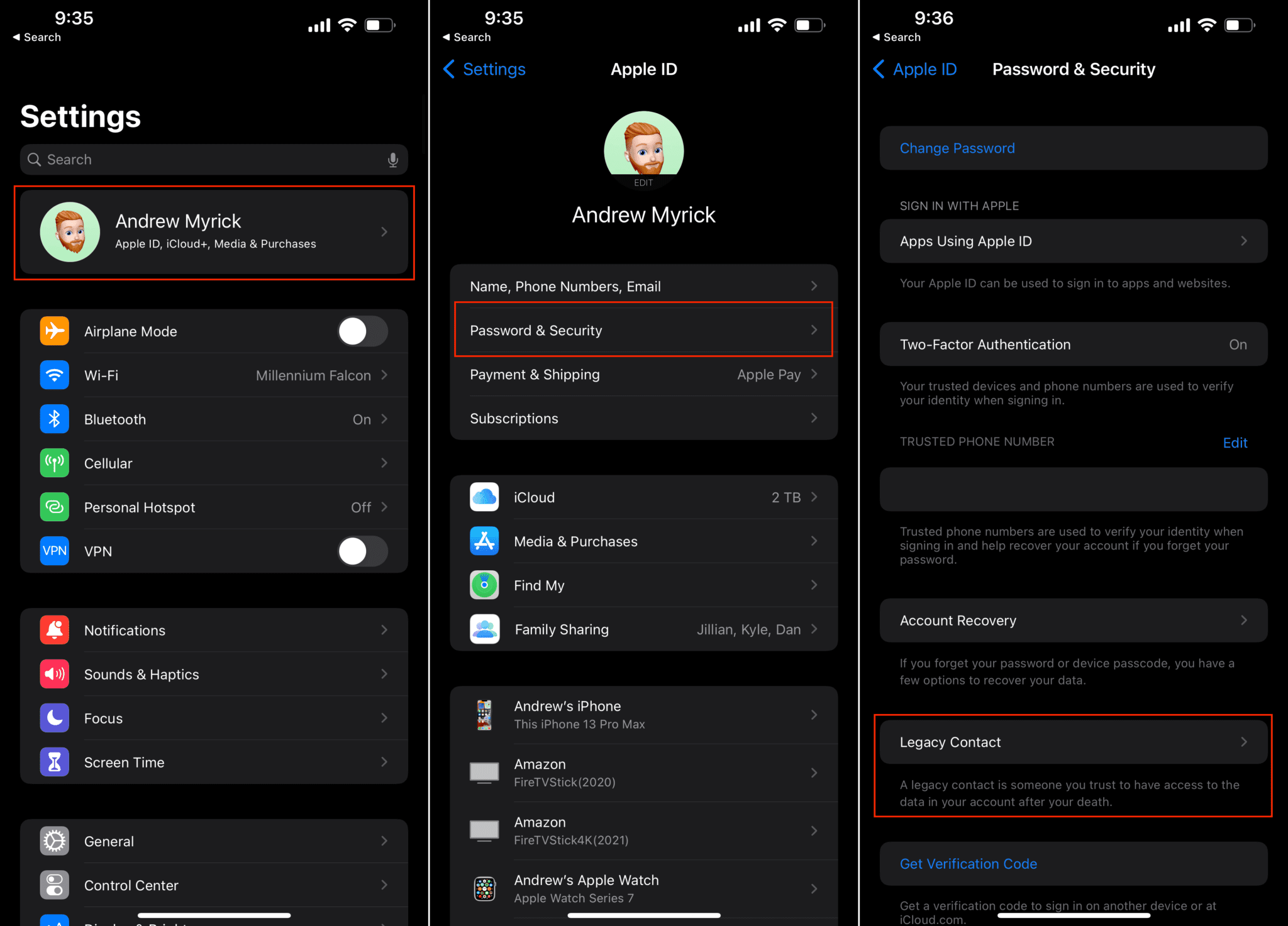
Task: Select the Wi-Fi icon in Settings
Action: click(55, 375)
